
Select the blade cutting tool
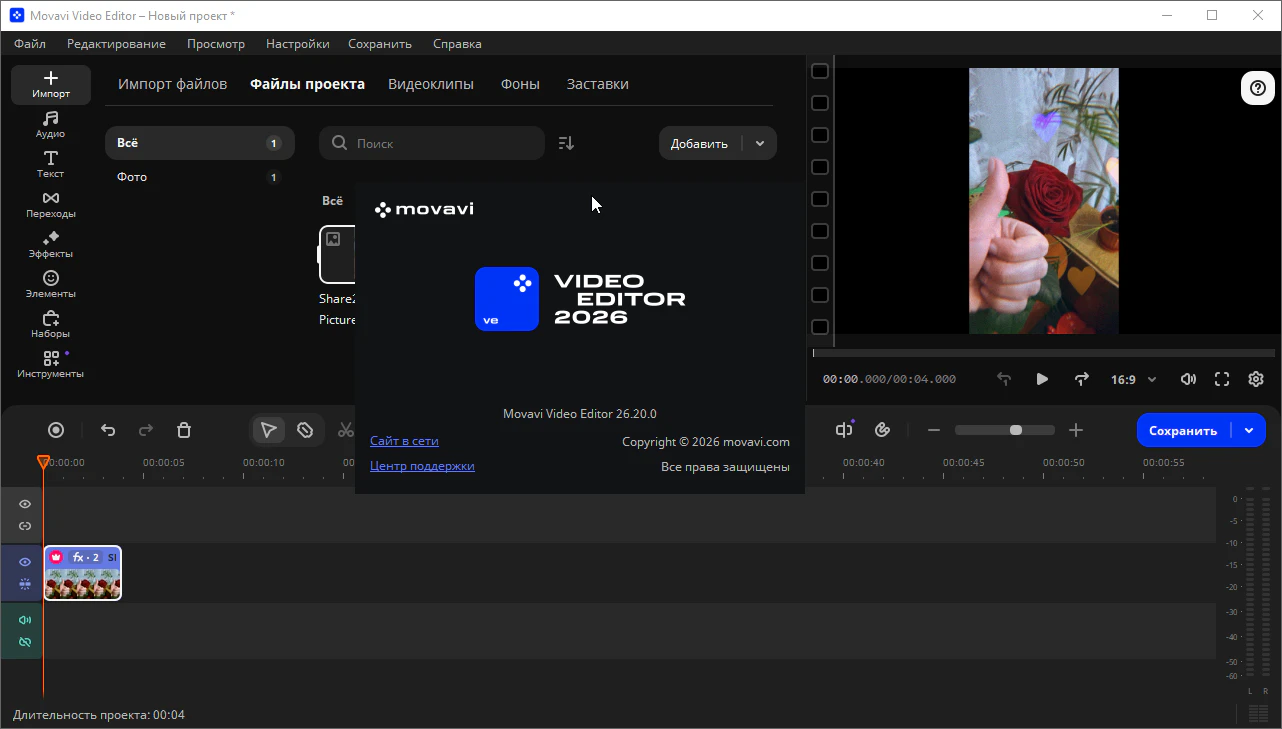(305, 430)
